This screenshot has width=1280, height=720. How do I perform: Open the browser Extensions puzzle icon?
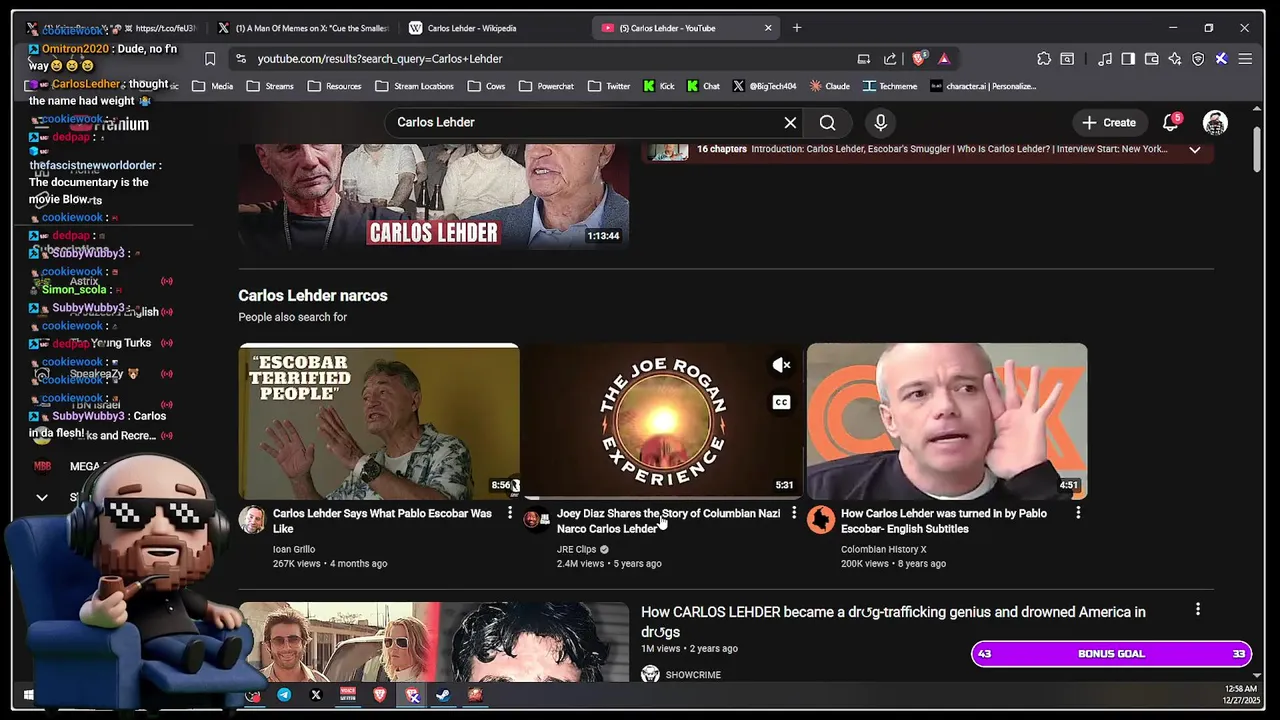pyautogui.click(x=1044, y=59)
